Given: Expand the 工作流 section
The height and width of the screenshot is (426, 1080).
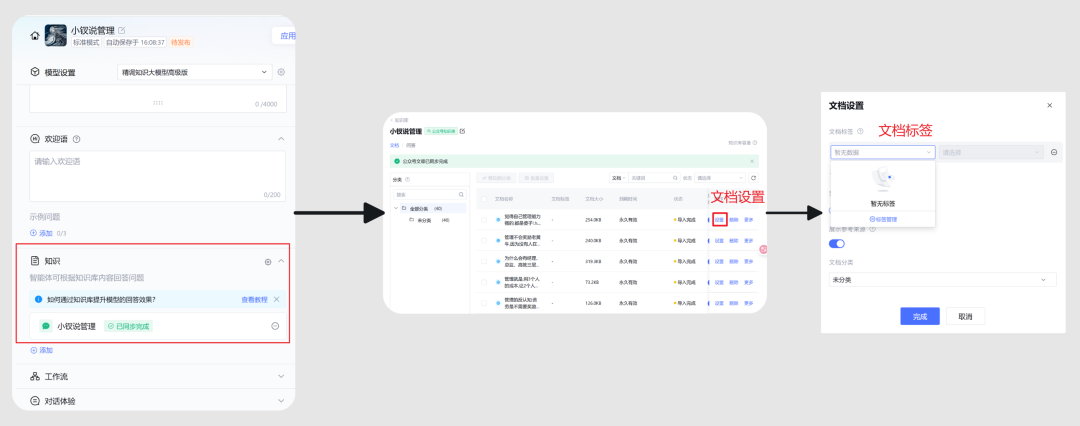Looking at the screenshot, I should coord(281,376).
